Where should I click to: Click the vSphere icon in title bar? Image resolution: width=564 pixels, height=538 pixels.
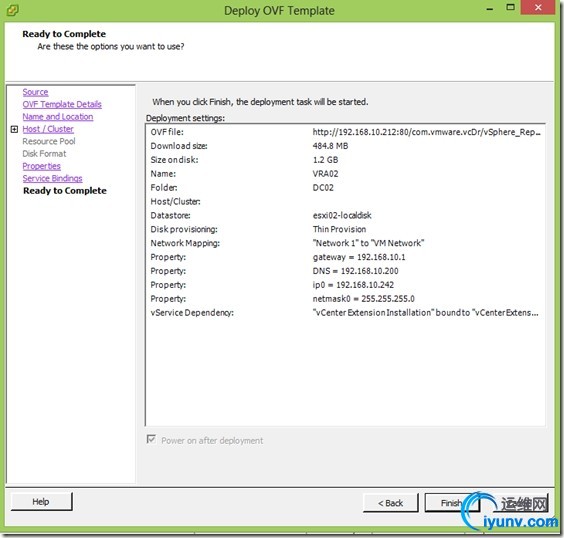point(13,10)
